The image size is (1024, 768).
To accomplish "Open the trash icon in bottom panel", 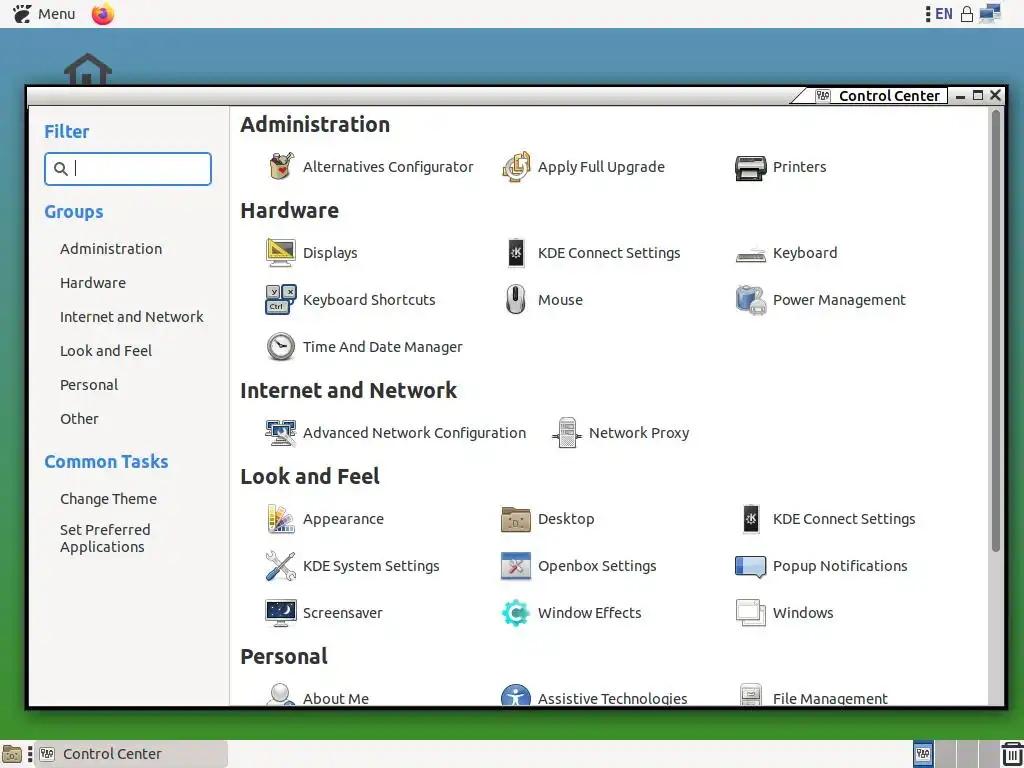I will click(1012, 754).
